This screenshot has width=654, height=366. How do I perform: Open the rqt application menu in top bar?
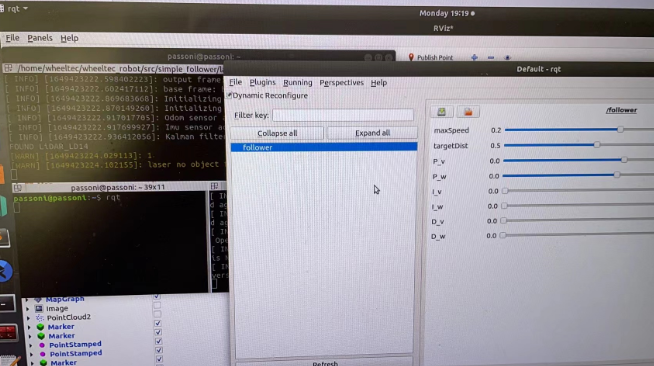tap(15, 8)
